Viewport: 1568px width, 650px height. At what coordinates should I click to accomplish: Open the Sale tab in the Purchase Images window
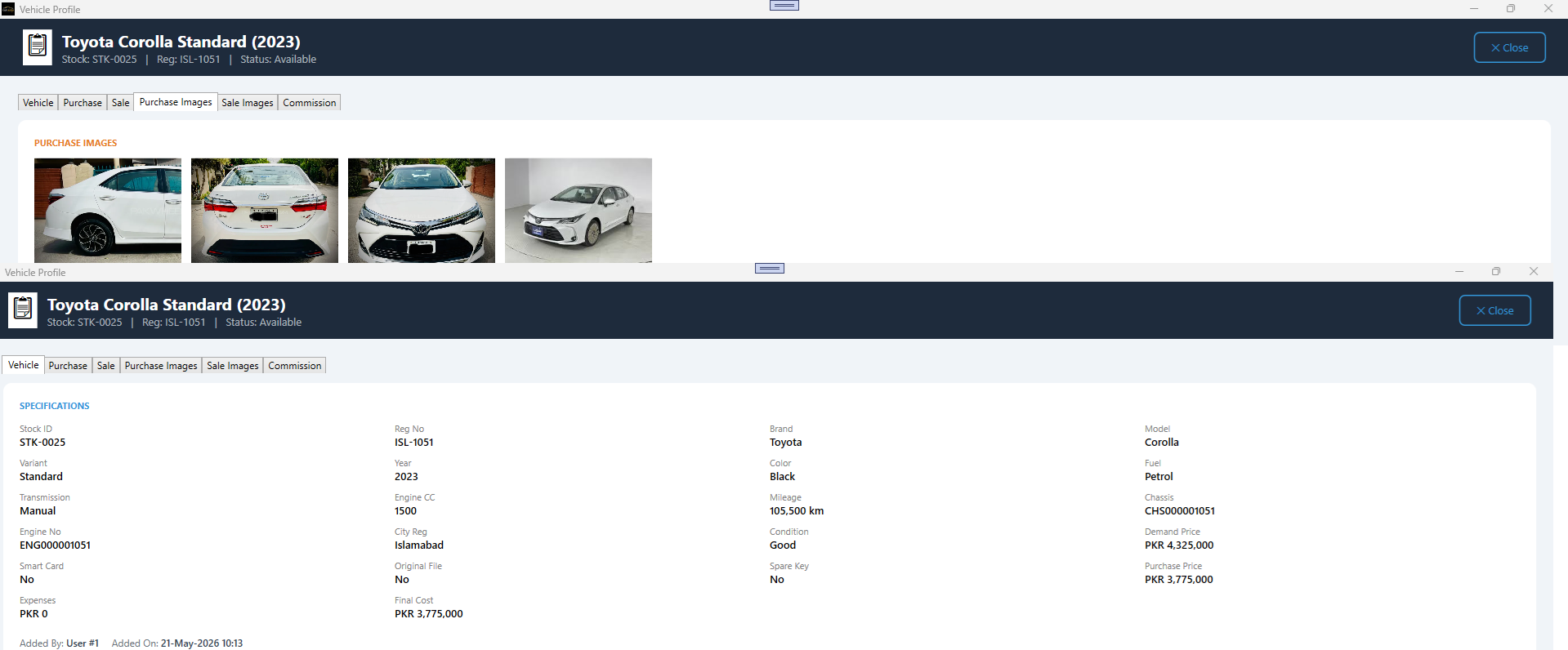pyautogui.click(x=120, y=103)
